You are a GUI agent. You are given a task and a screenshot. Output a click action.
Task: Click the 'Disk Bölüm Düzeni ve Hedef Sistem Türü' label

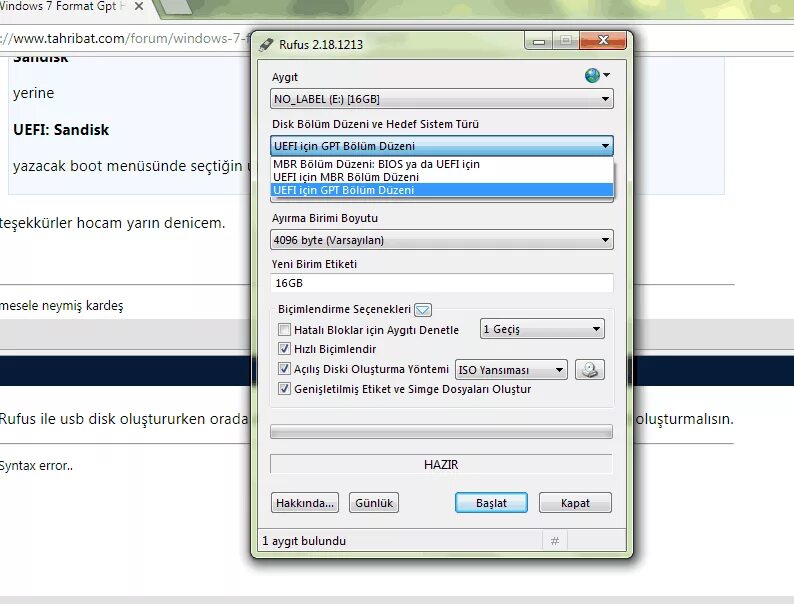click(375, 124)
